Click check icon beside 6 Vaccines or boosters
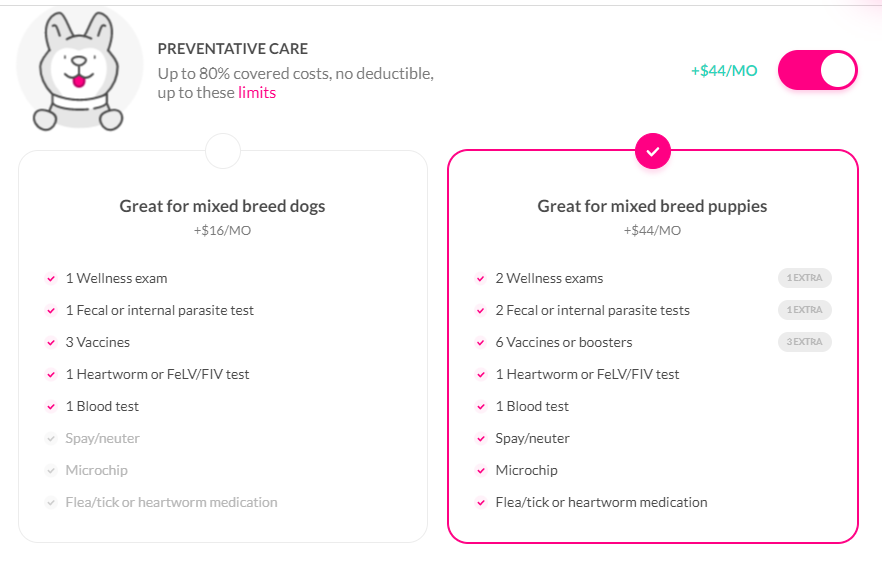This screenshot has height=562, width=882. 481,343
